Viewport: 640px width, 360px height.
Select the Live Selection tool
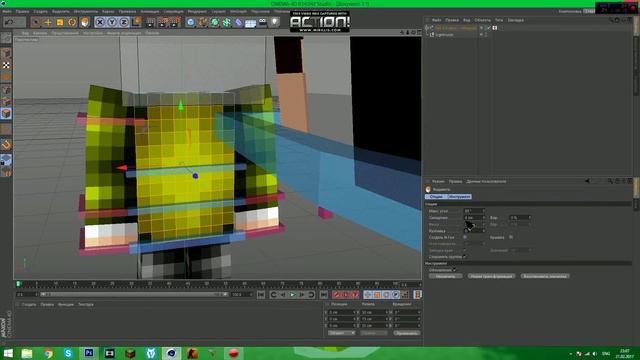click(x=36, y=22)
